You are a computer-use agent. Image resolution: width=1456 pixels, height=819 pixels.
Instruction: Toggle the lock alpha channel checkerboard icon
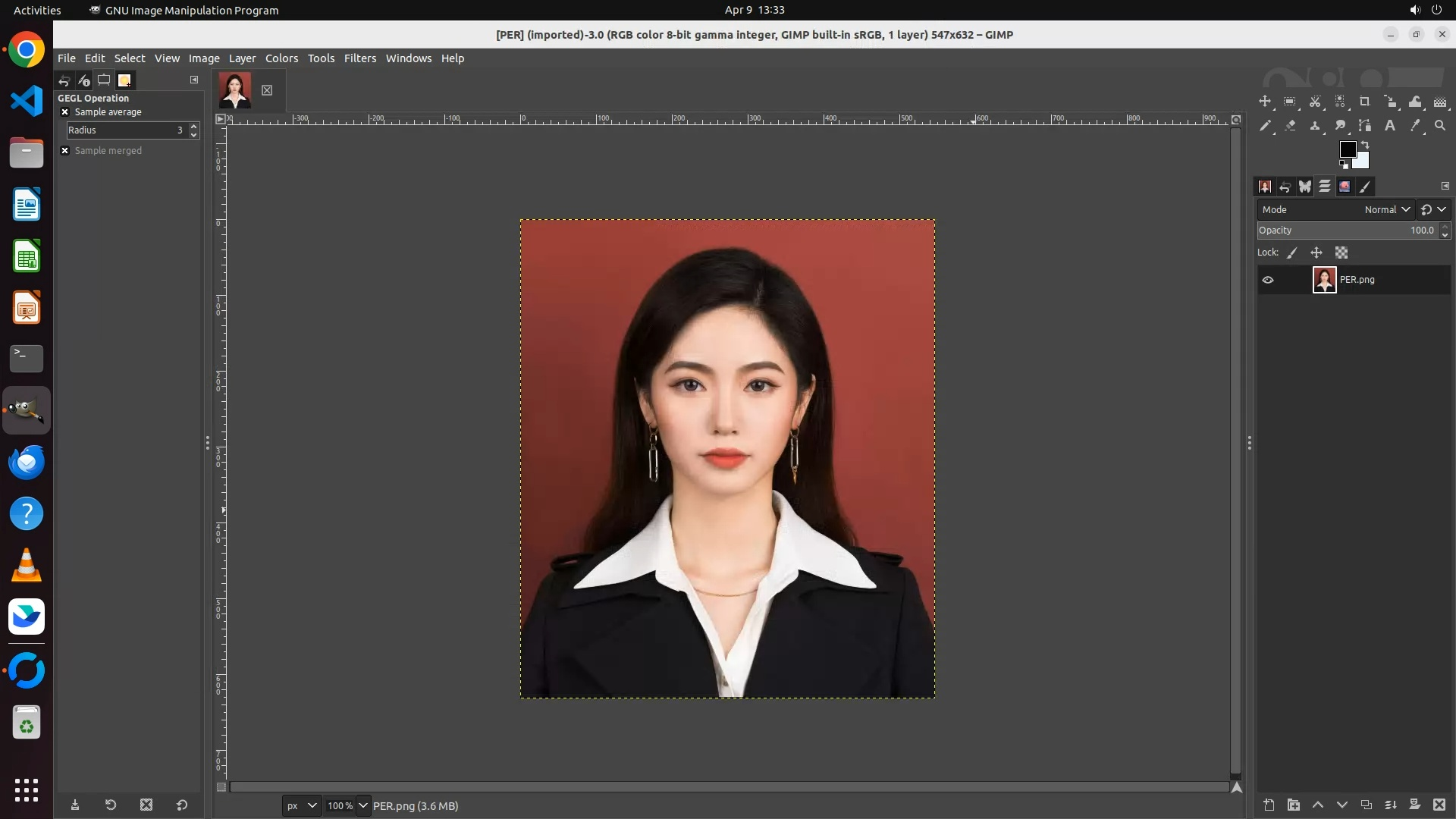1341,253
